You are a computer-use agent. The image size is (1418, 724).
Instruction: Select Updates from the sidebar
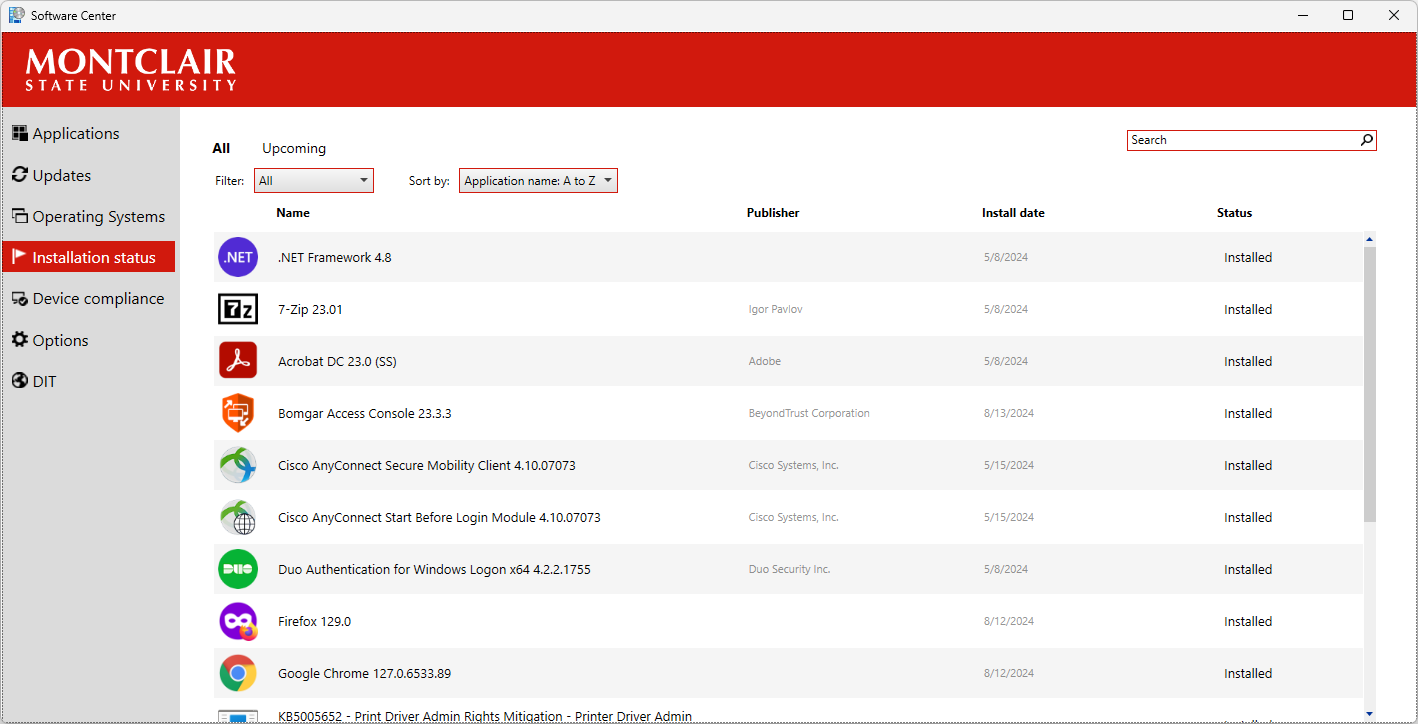tap(60, 174)
